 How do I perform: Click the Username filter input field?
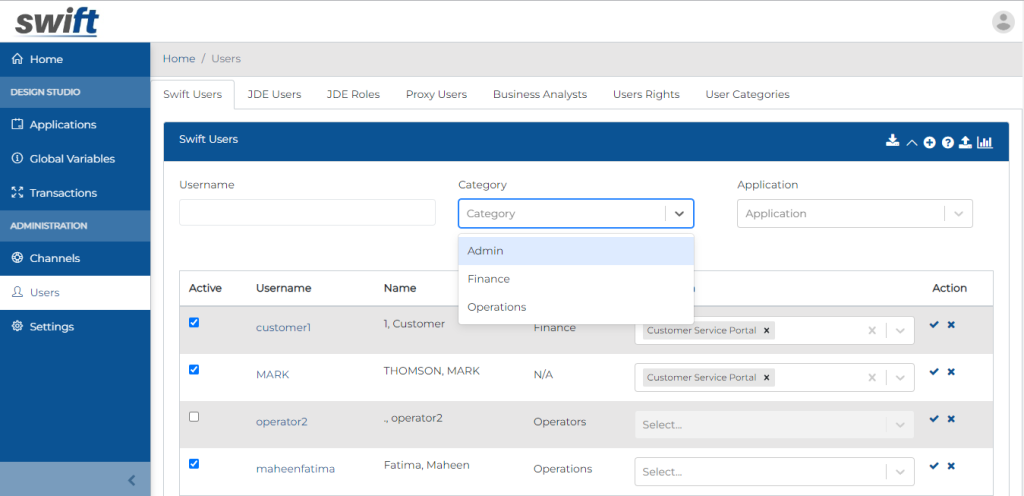tap(307, 212)
